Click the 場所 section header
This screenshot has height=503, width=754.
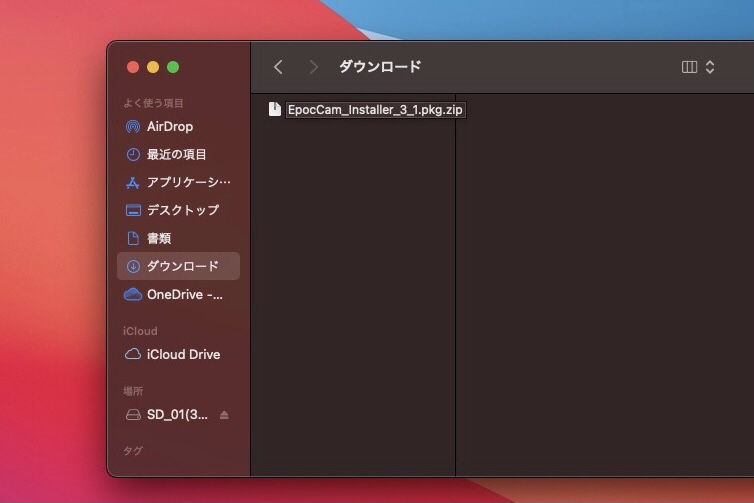(x=133, y=391)
